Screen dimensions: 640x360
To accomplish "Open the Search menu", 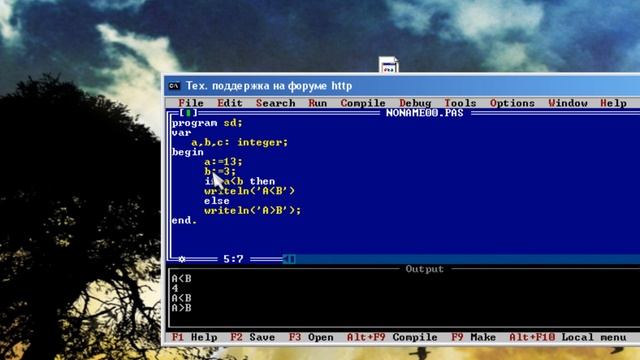I will click(276, 103).
